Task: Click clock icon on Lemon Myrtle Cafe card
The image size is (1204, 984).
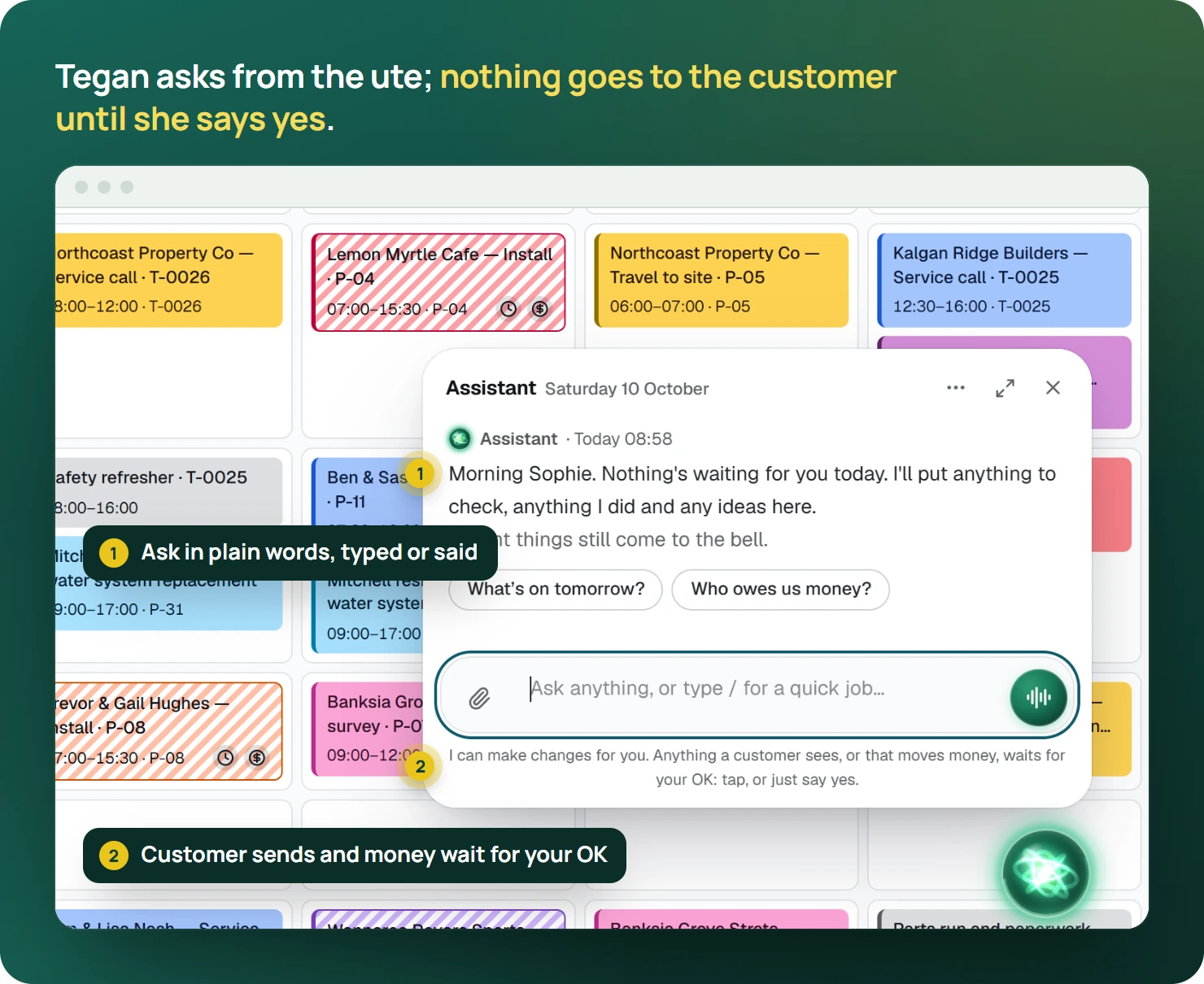Action: pyautogui.click(x=508, y=309)
